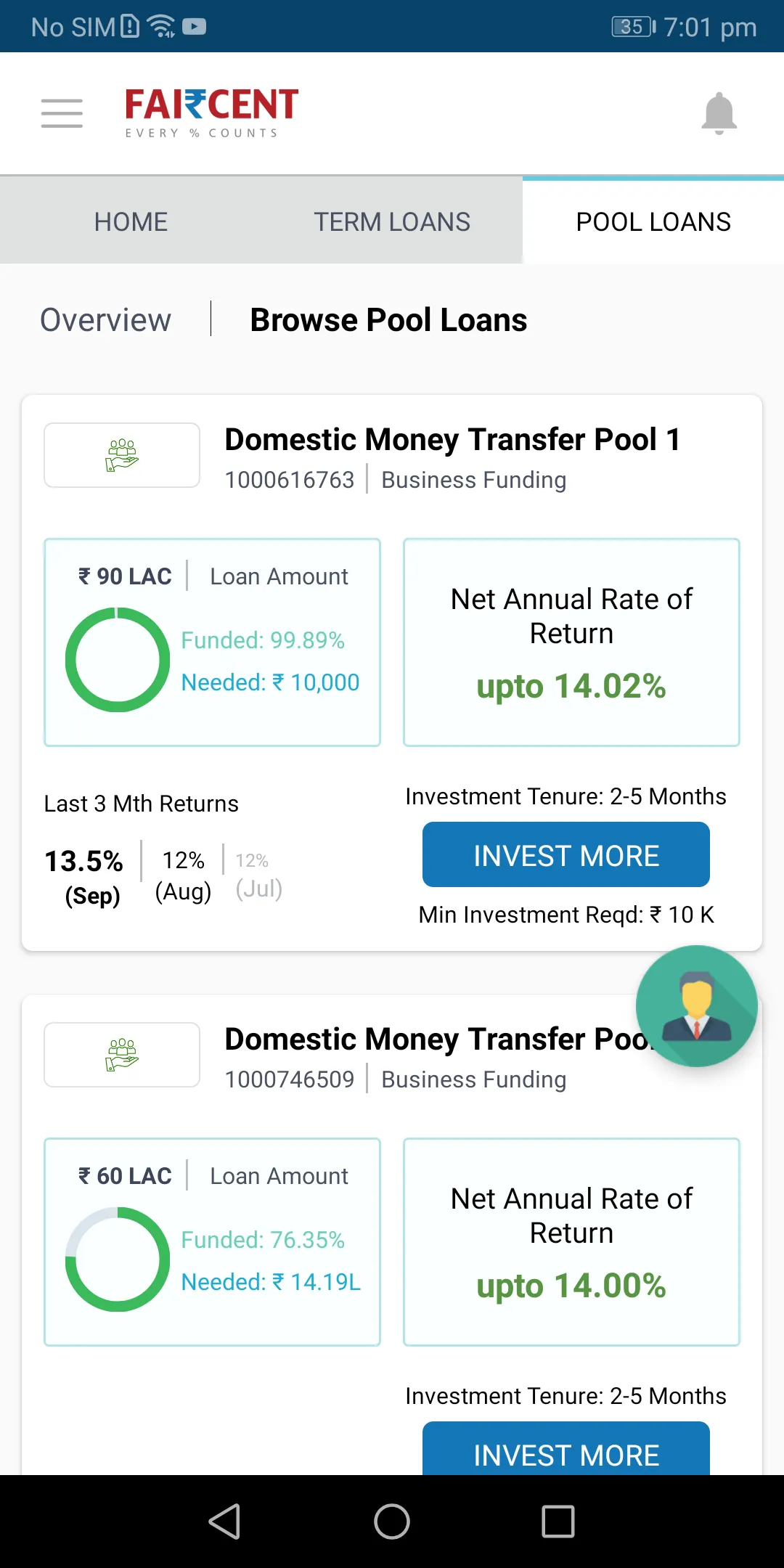Open the hamburger navigation menu
The width and height of the screenshot is (784, 1568).
point(62,113)
